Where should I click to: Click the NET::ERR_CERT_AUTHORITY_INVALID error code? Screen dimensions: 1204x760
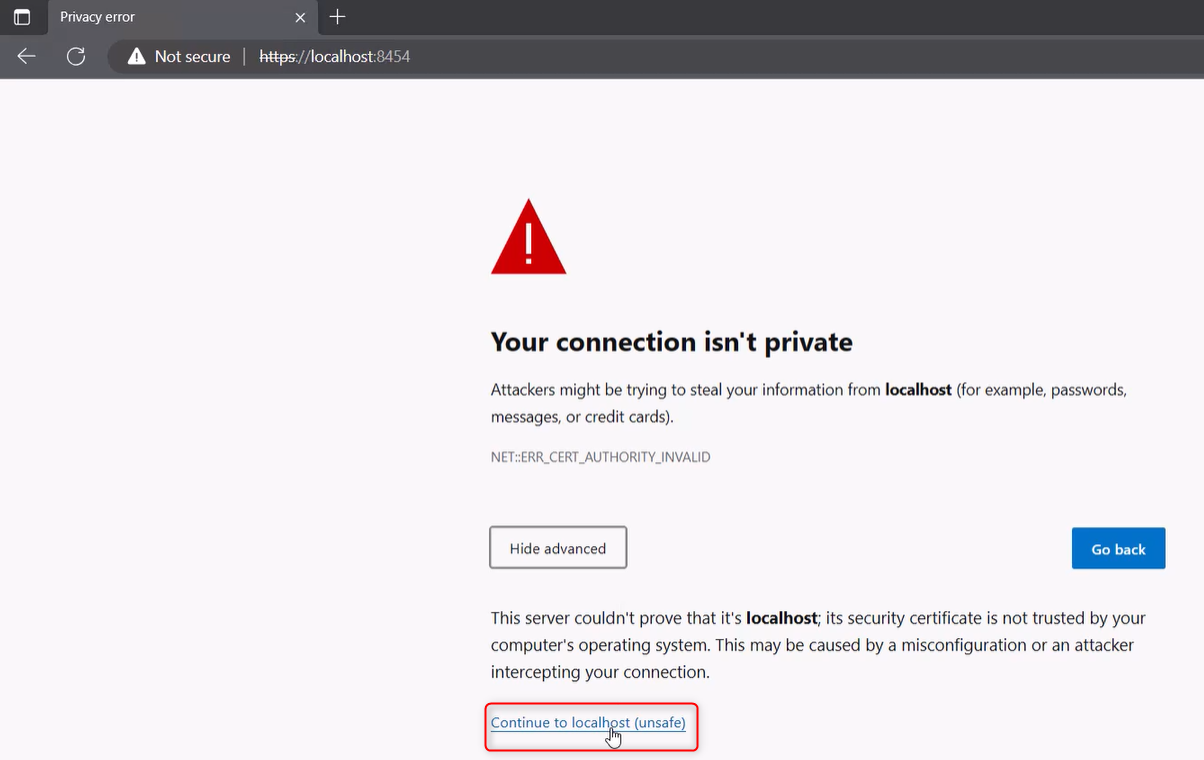pyautogui.click(x=600, y=457)
